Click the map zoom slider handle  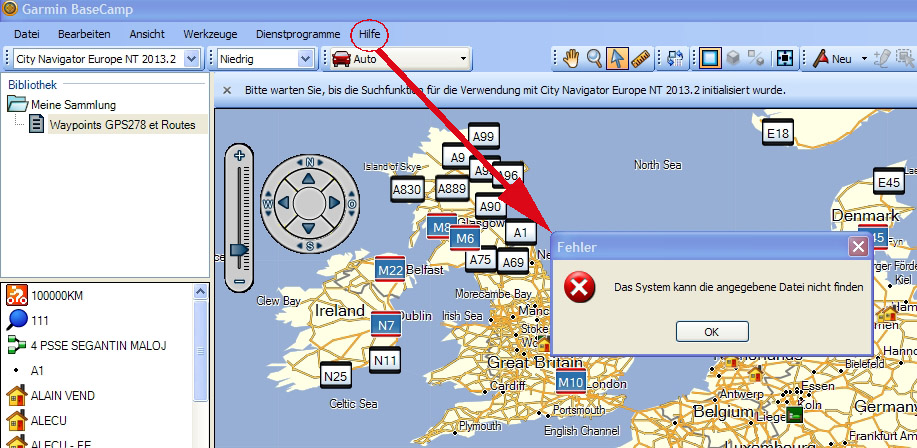pos(239,250)
